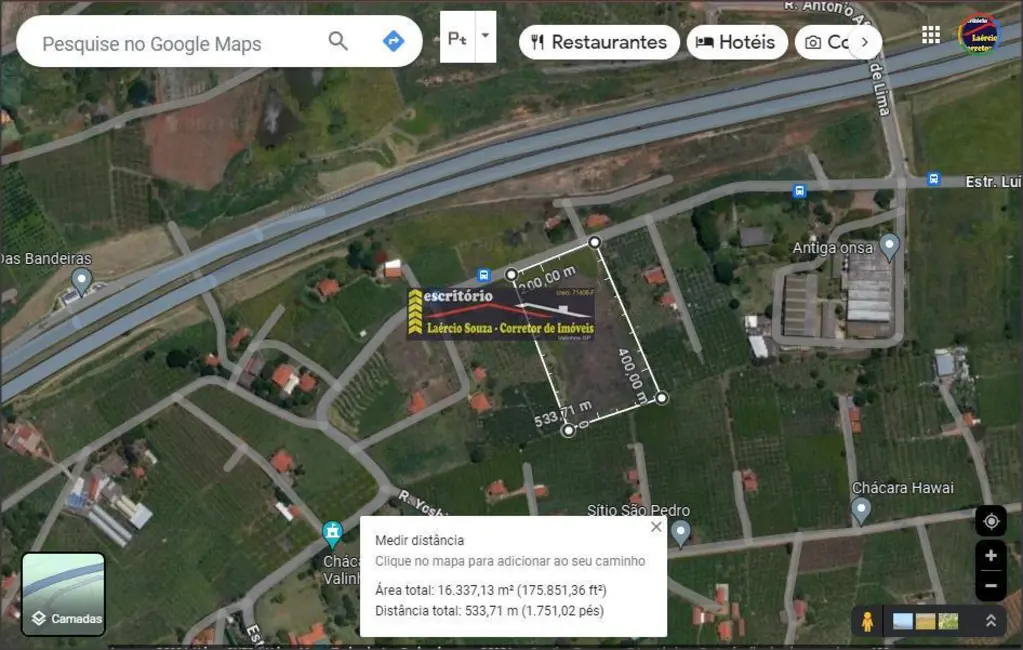Close the Medir distância panel
1023x650 pixels.
[656, 526]
